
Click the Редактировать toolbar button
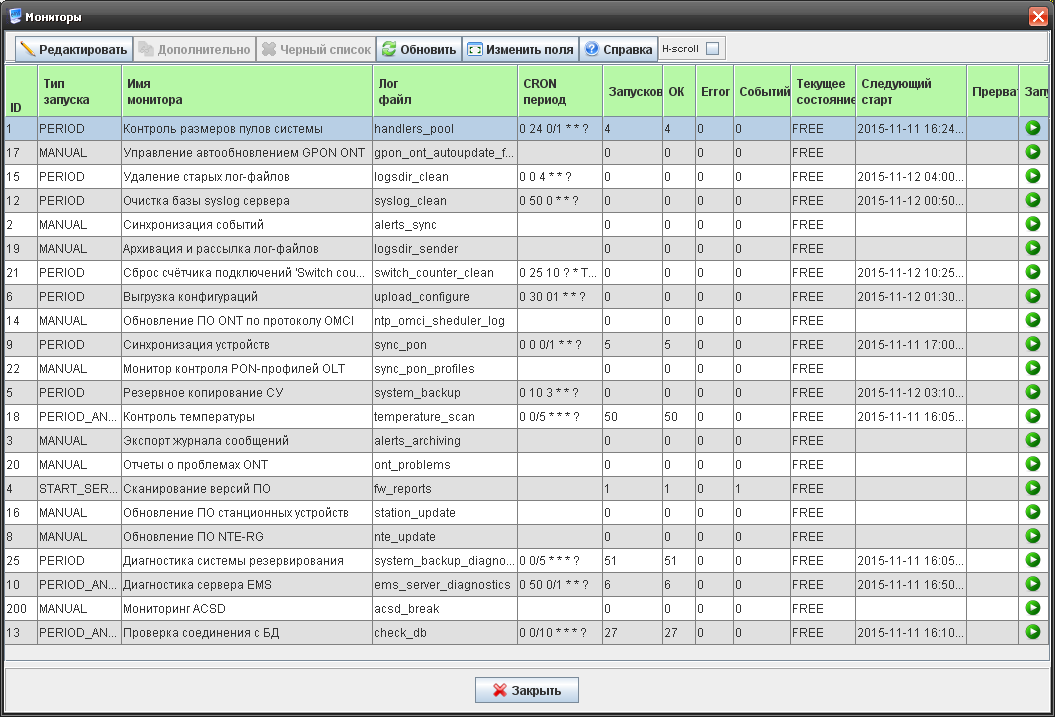pyautogui.click(x=74, y=49)
